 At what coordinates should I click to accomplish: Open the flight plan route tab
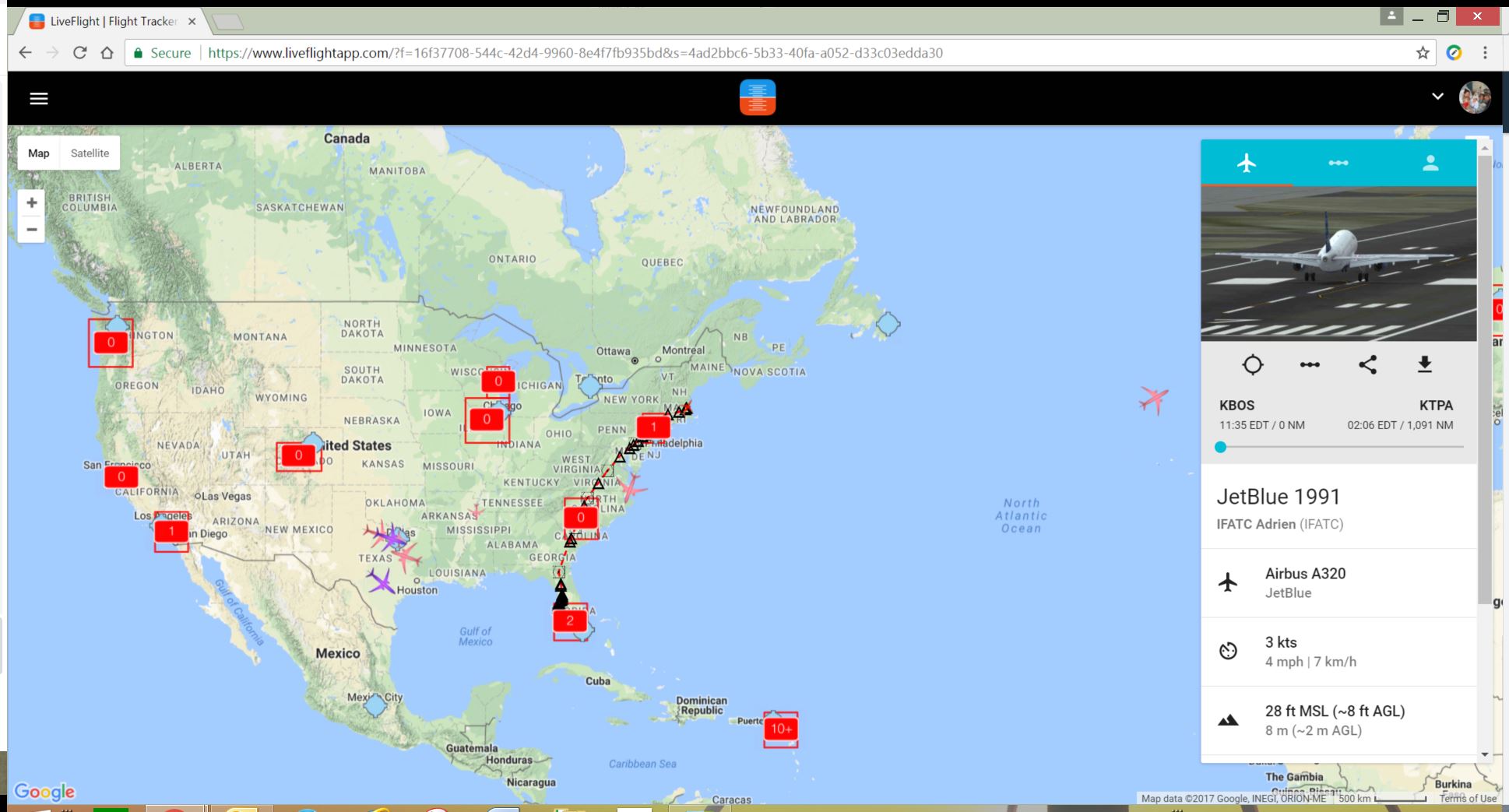[x=1338, y=163]
